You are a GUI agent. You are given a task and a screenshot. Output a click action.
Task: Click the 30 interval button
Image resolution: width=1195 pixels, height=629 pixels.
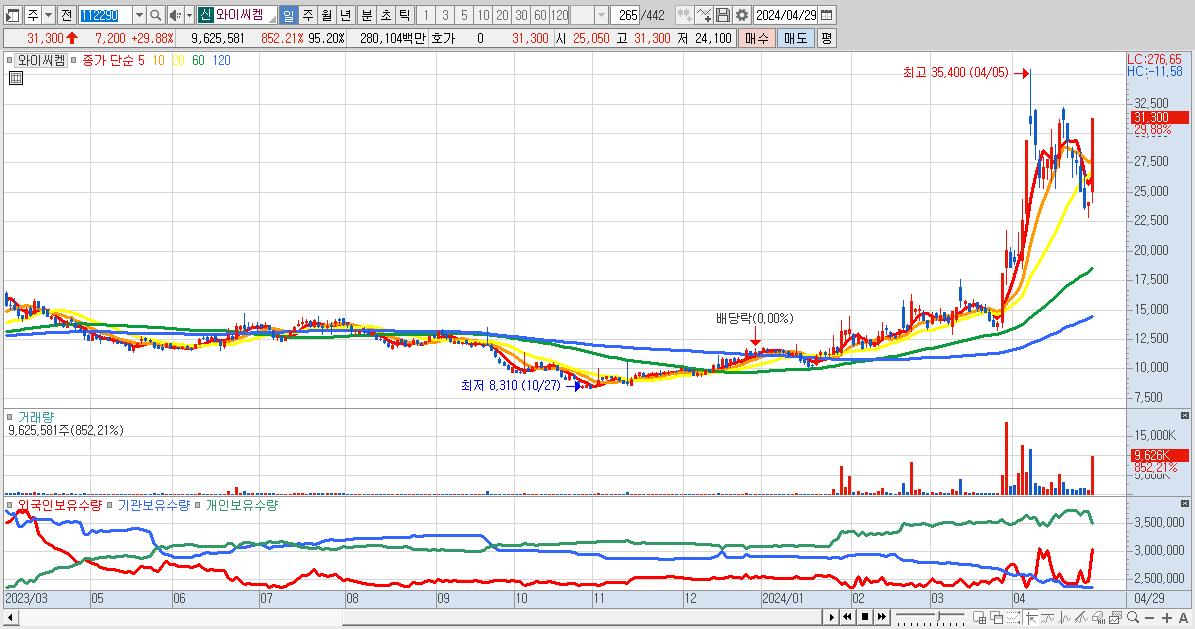coord(521,15)
